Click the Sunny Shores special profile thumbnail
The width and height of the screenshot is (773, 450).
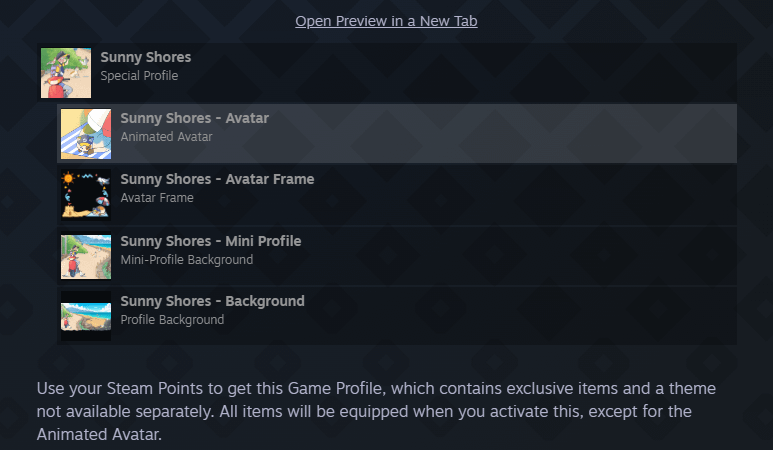[x=66, y=73]
